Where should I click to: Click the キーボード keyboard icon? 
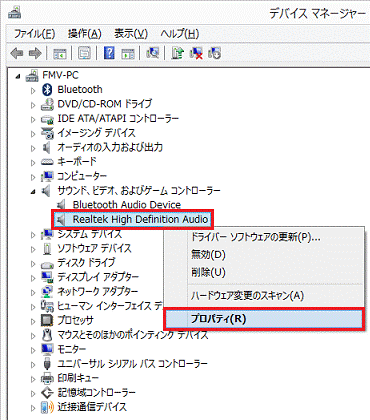(47, 162)
